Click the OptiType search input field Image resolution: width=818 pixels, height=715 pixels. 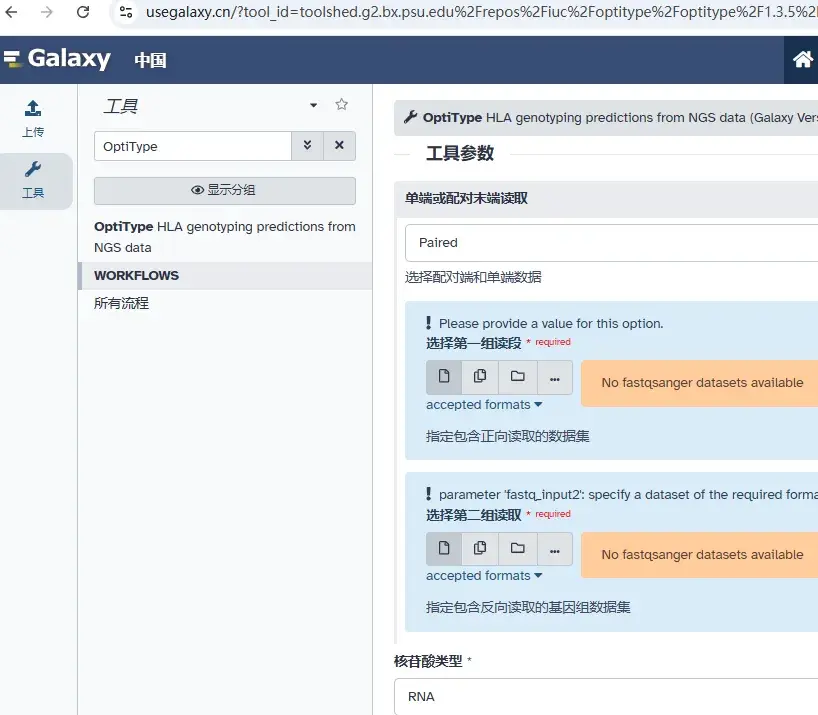coord(190,145)
